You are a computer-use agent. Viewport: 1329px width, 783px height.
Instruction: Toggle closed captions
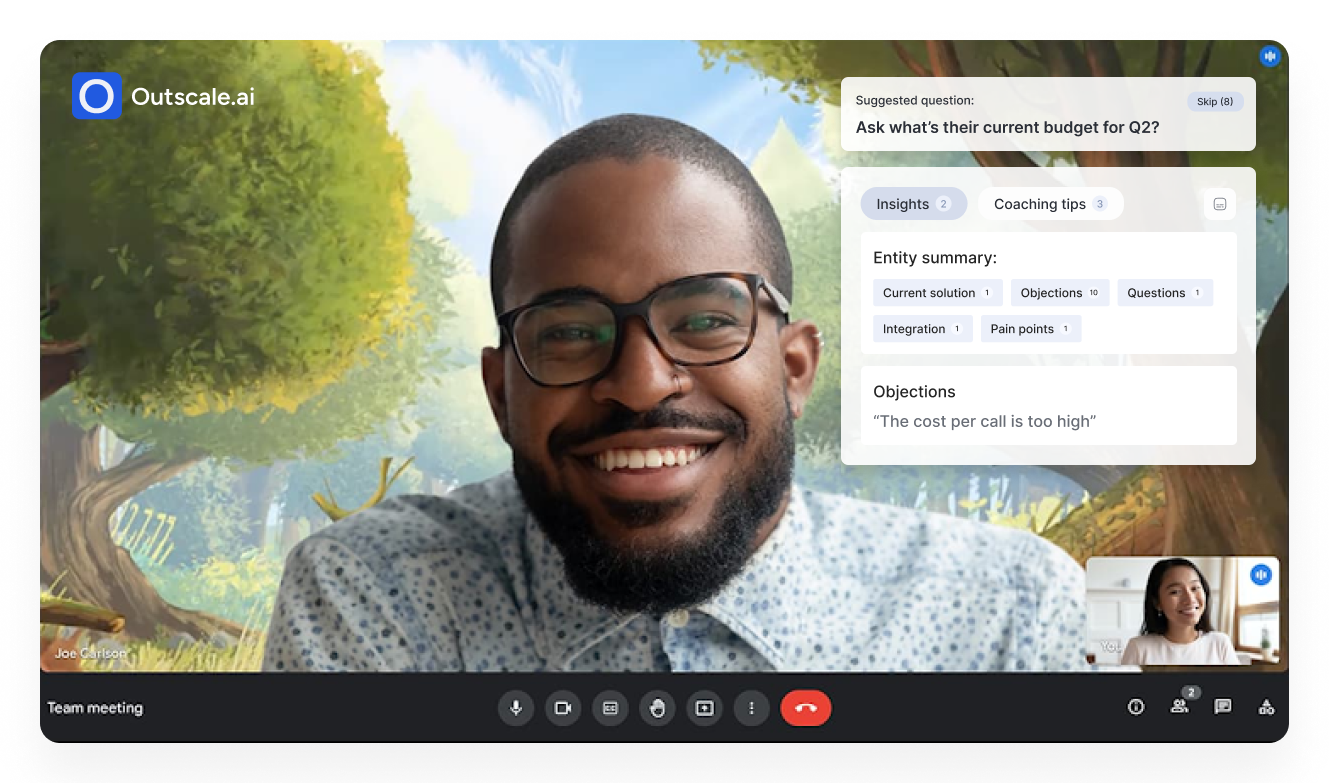pyautogui.click(x=610, y=708)
